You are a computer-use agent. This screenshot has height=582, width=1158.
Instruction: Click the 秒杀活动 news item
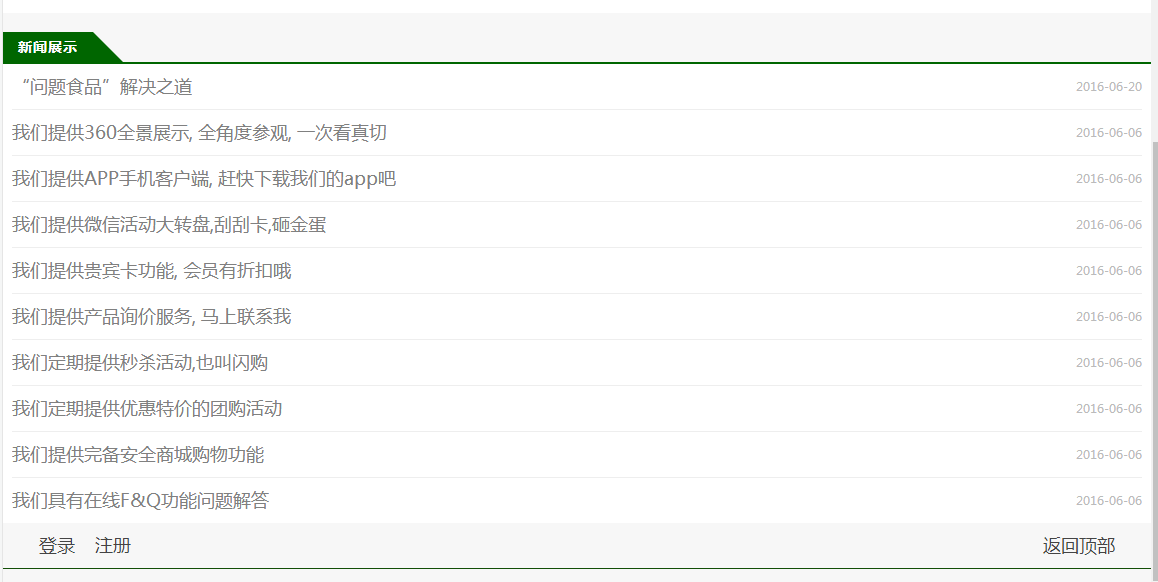click(x=140, y=363)
